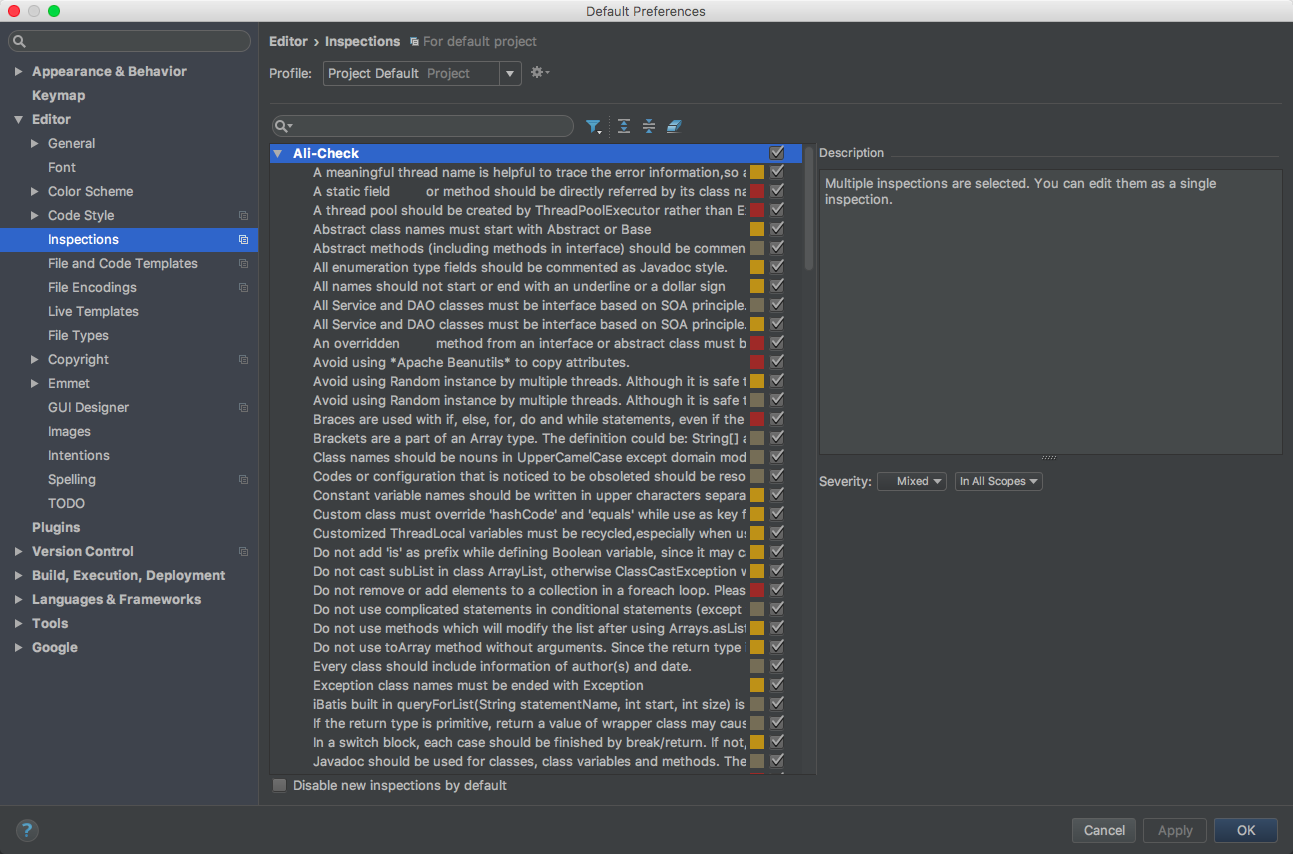Click red severity swatch for static field rule
Viewport: 1293px width, 854px height.
pyautogui.click(x=757, y=191)
